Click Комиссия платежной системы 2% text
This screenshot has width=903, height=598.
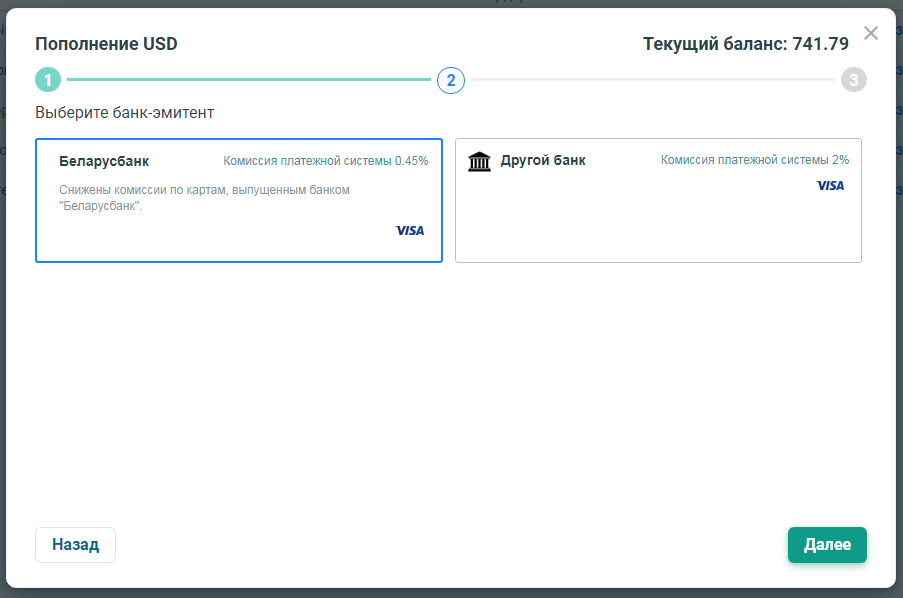[755, 160]
